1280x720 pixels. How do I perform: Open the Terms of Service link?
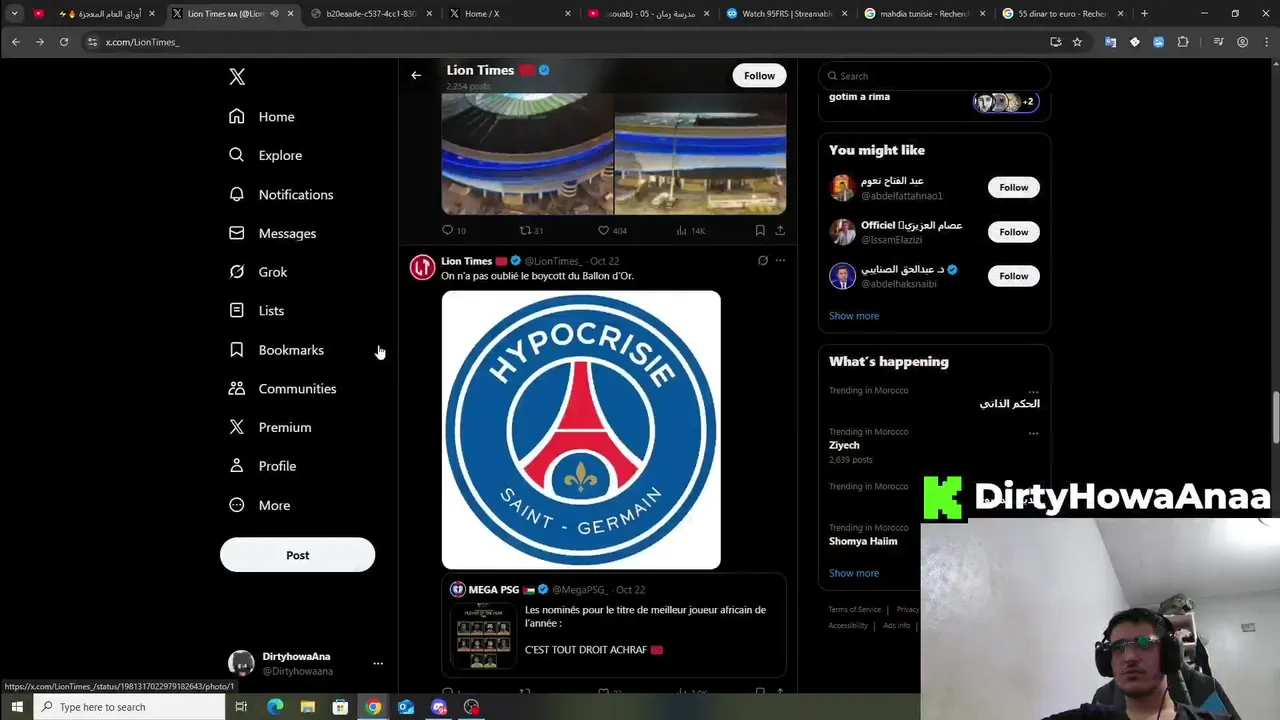click(x=854, y=609)
